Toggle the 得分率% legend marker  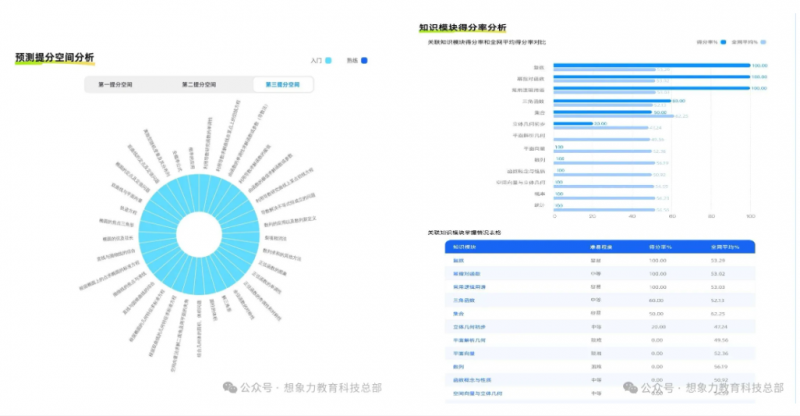pos(721,42)
